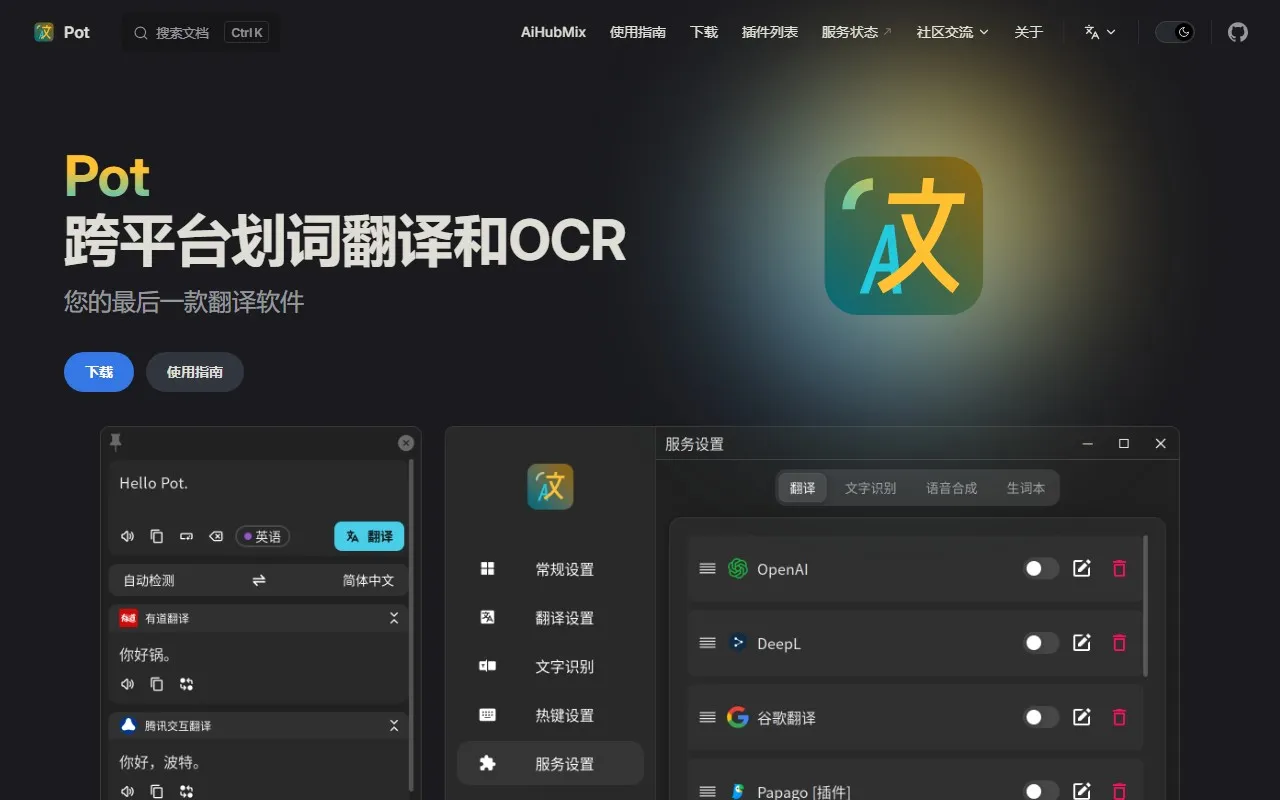Viewport: 1280px width, 800px height.
Task: Click the Pot logo in navbar
Action: tap(62, 32)
